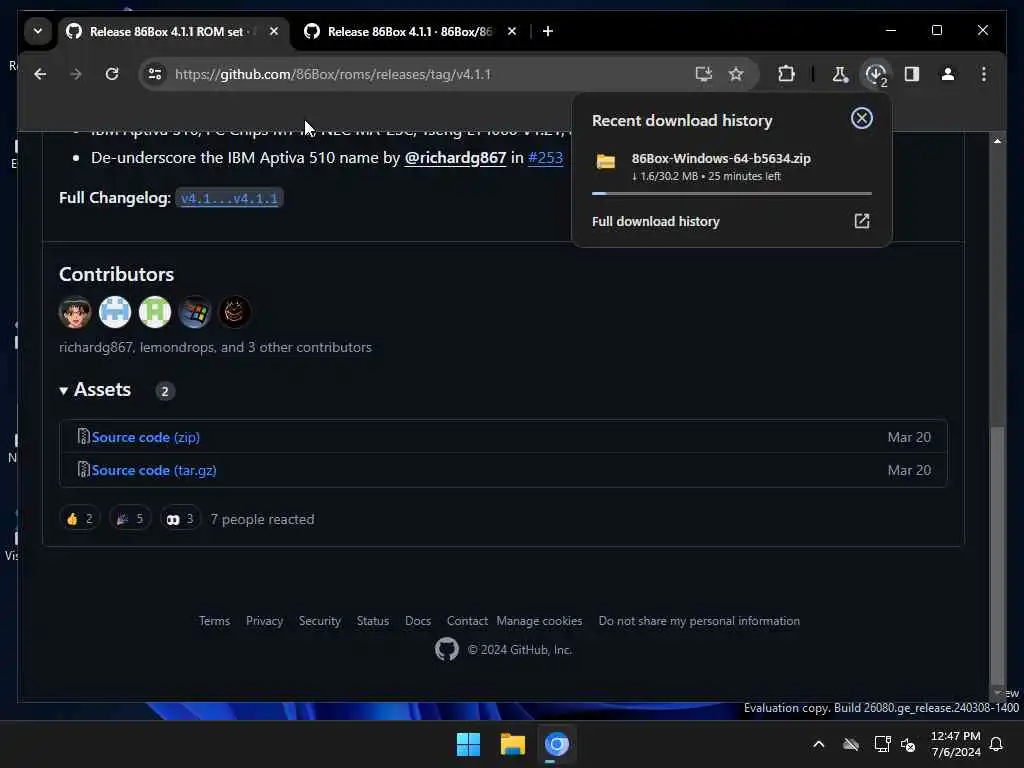Screen dimensions: 1024x768
Task: Open the taskbar clock and date
Action: (955, 744)
